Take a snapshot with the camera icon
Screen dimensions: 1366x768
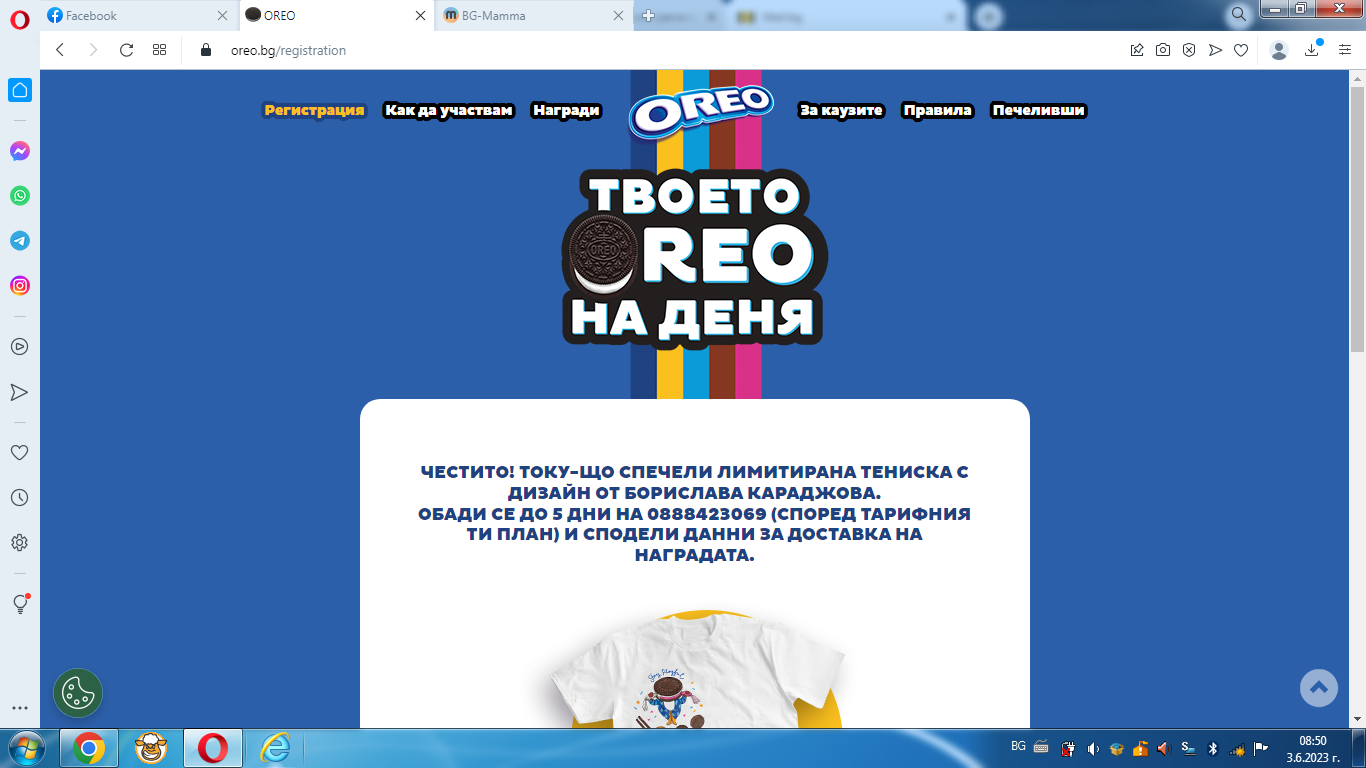(x=1163, y=50)
